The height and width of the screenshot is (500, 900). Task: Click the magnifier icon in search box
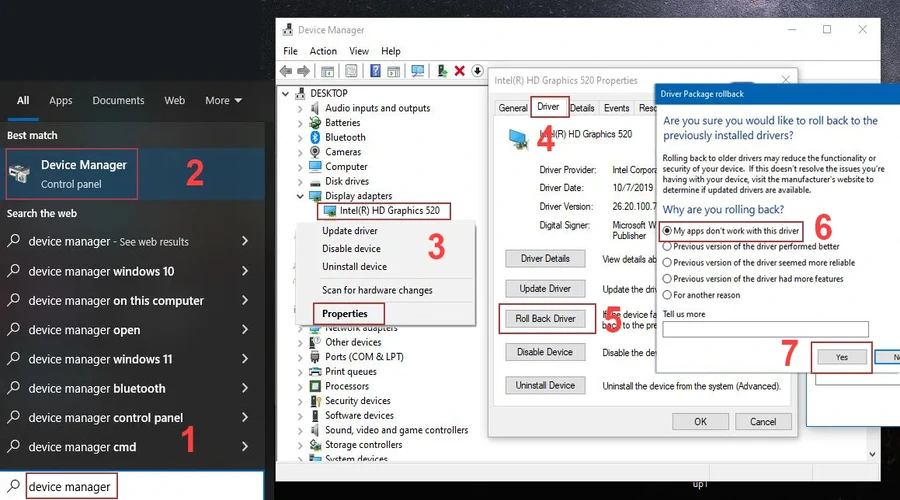13,486
